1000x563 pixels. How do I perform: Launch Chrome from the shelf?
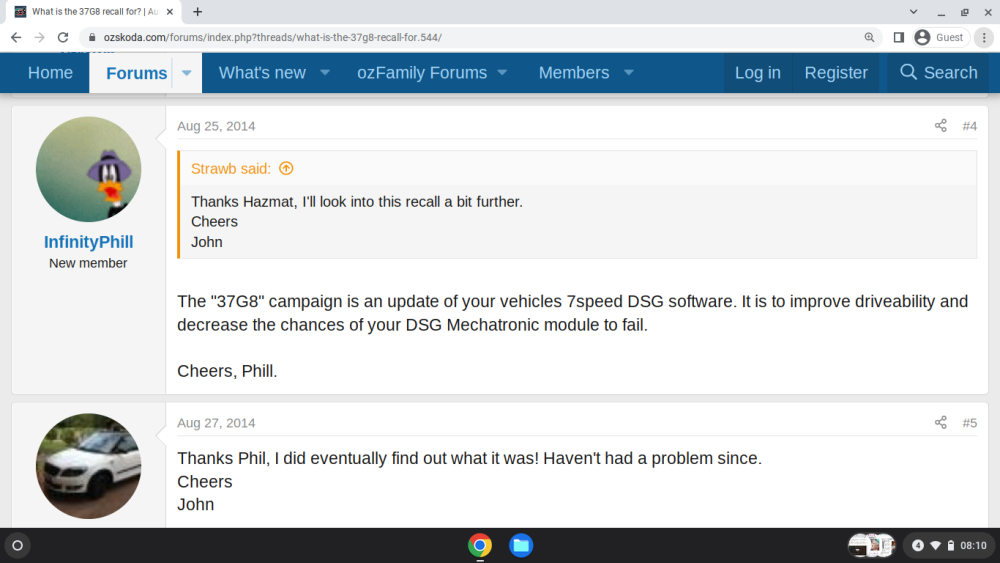pos(480,545)
